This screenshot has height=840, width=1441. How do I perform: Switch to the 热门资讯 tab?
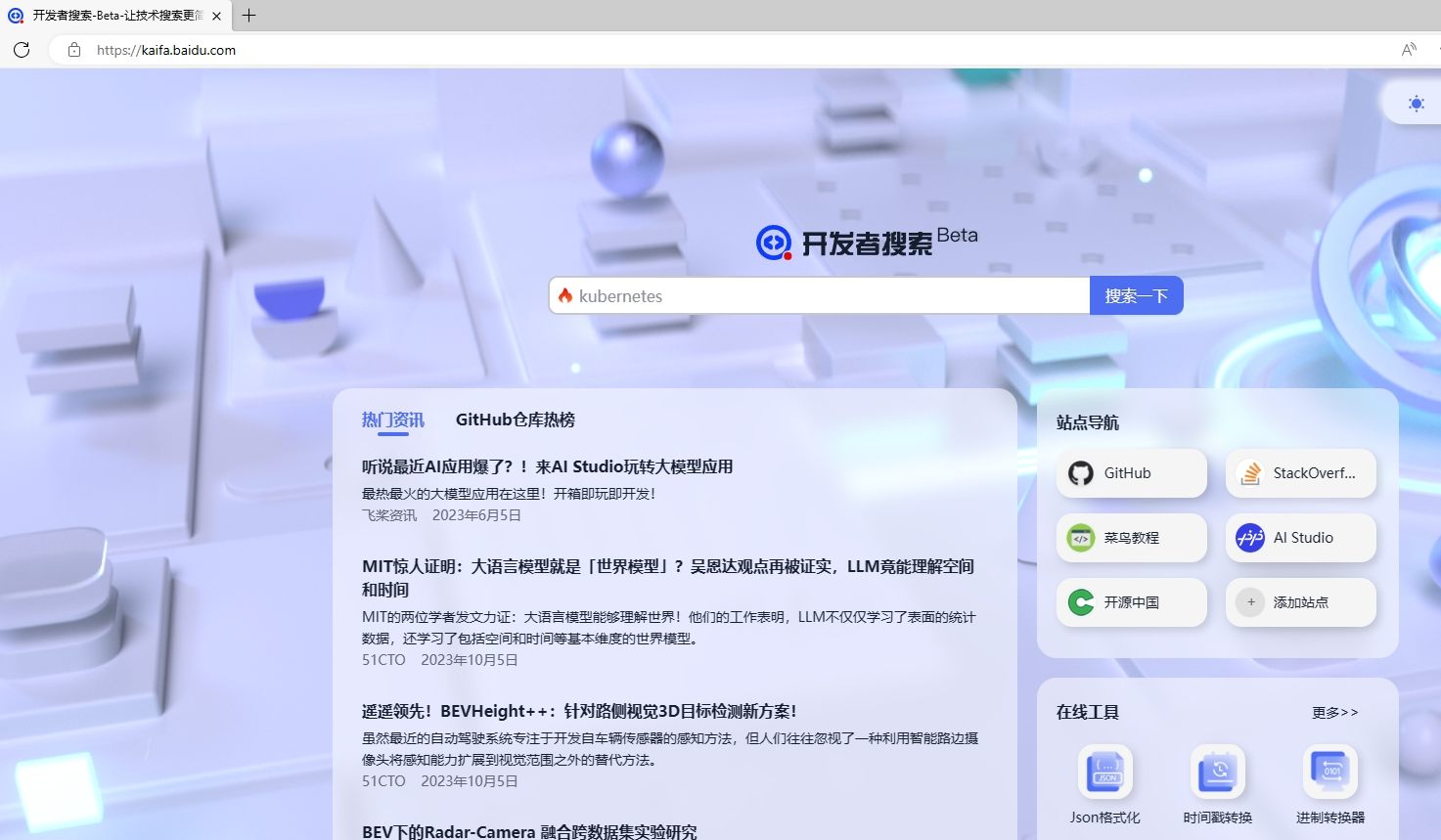[393, 420]
